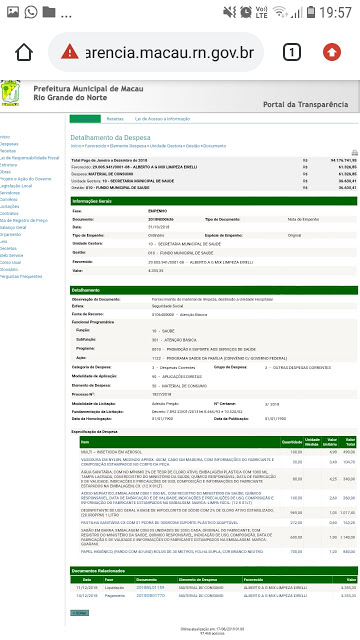The width and height of the screenshot is (360, 640).
Task: Open related document 2018OB01770
Action: (x=151, y=596)
